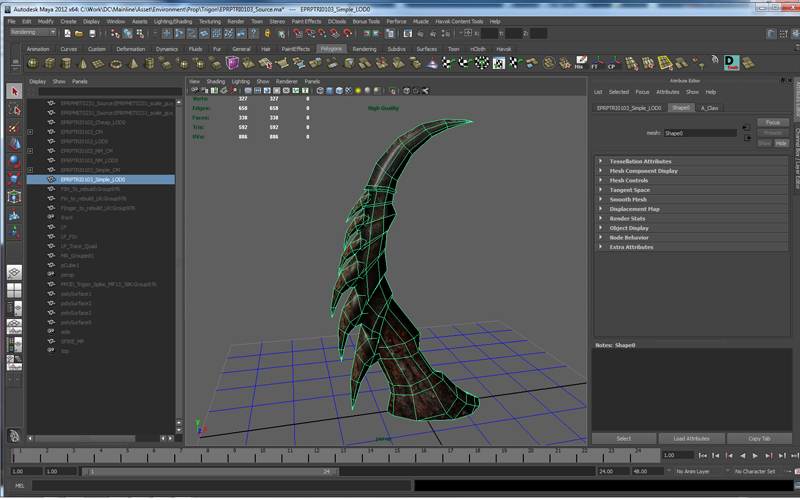Open the Rendering menu set dropdown
800x500 pixels.
click(x=33, y=32)
